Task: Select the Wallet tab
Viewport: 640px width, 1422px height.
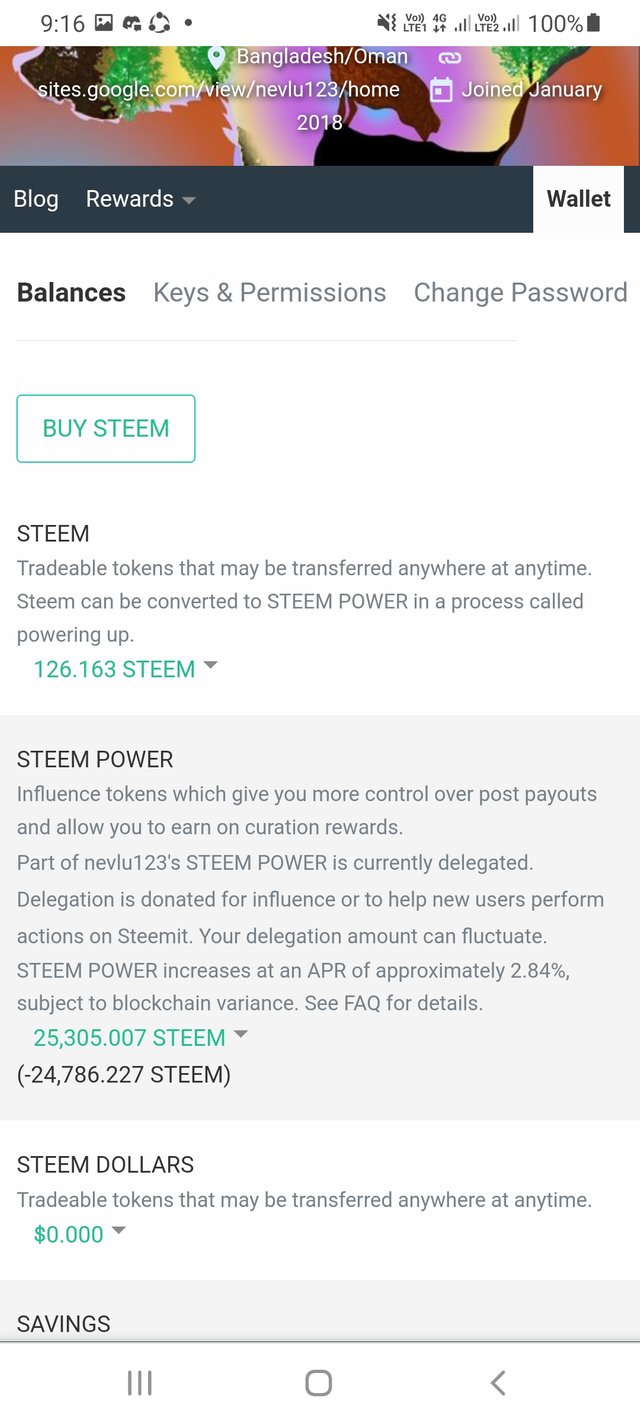Action: coord(578,199)
